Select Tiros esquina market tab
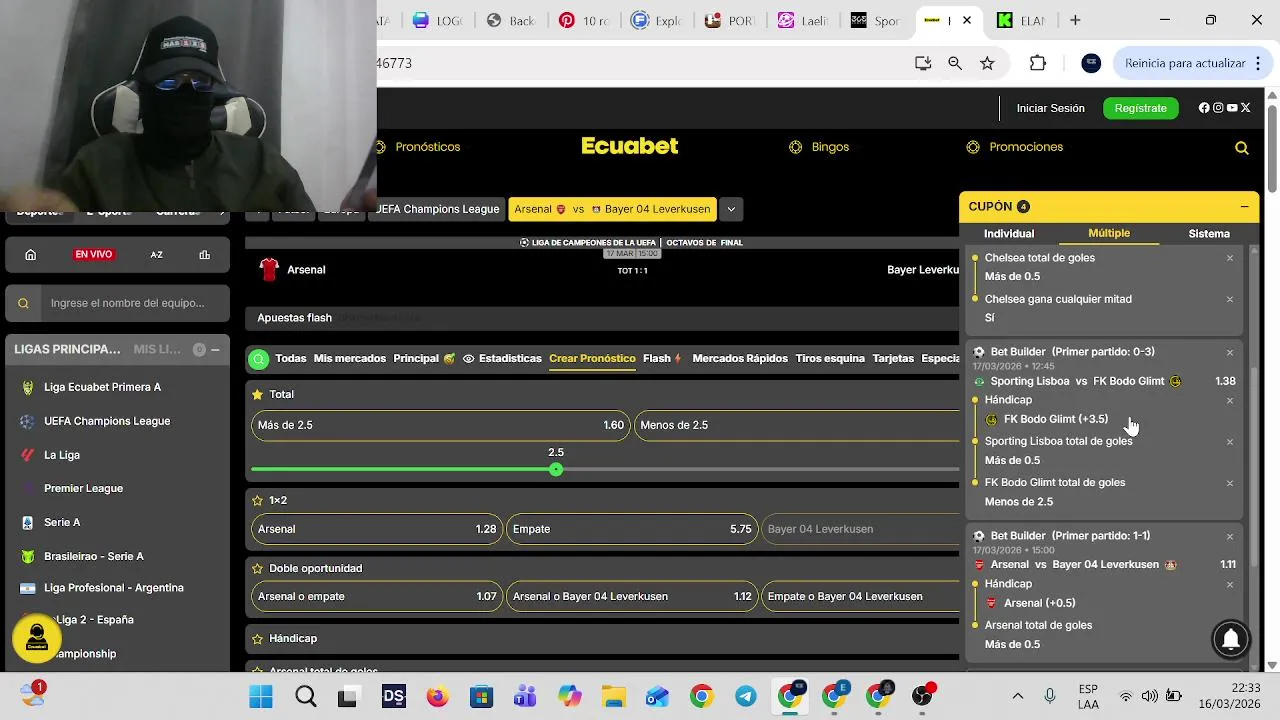Screen dimensions: 1280x720 [x=830, y=359]
